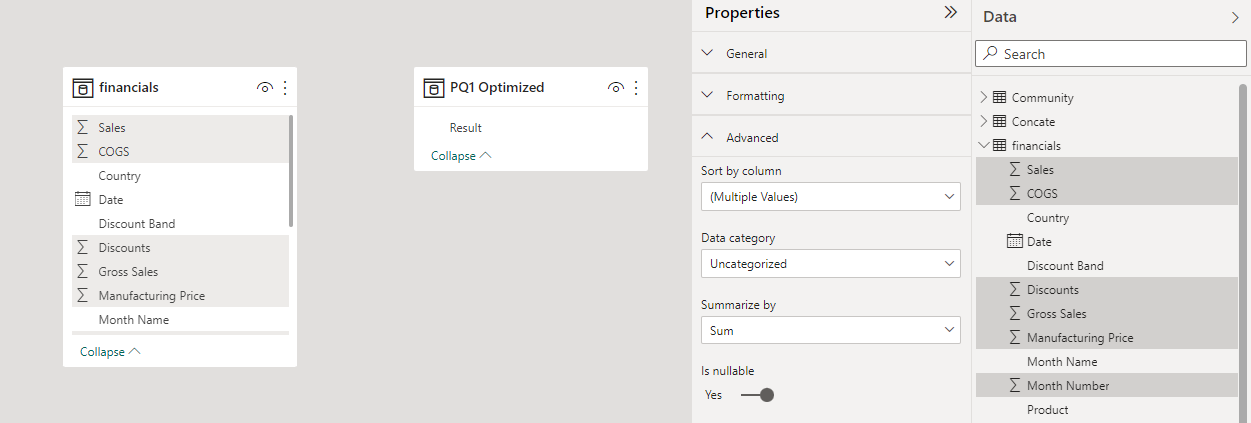The width and height of the screenshot is (1251, 423).
Task: Click the PQ1 Optimized table card icon
Action: coord(434,88)
